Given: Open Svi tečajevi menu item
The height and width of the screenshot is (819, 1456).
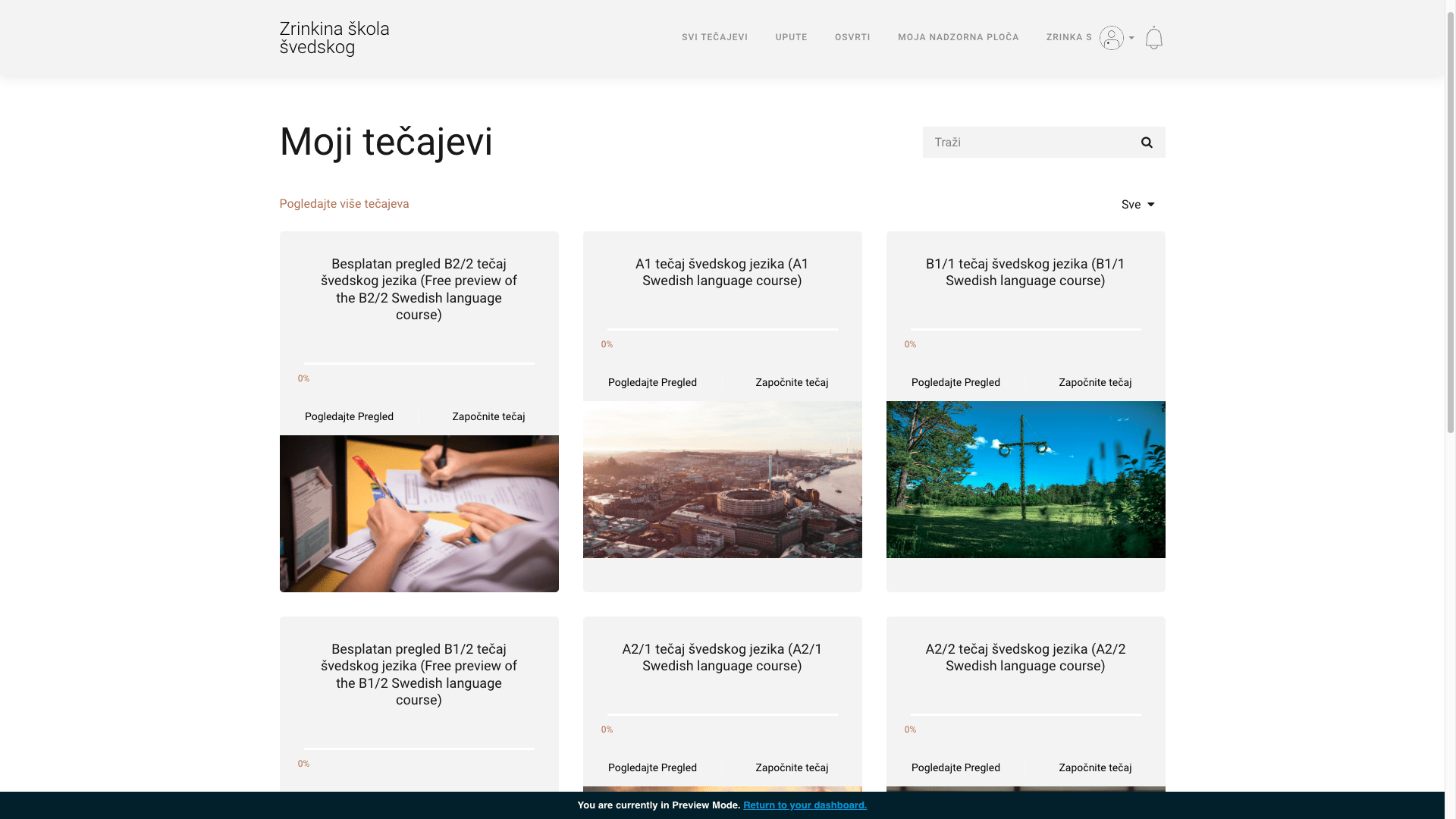Looking at the screenshot, I should click(714, 37).
